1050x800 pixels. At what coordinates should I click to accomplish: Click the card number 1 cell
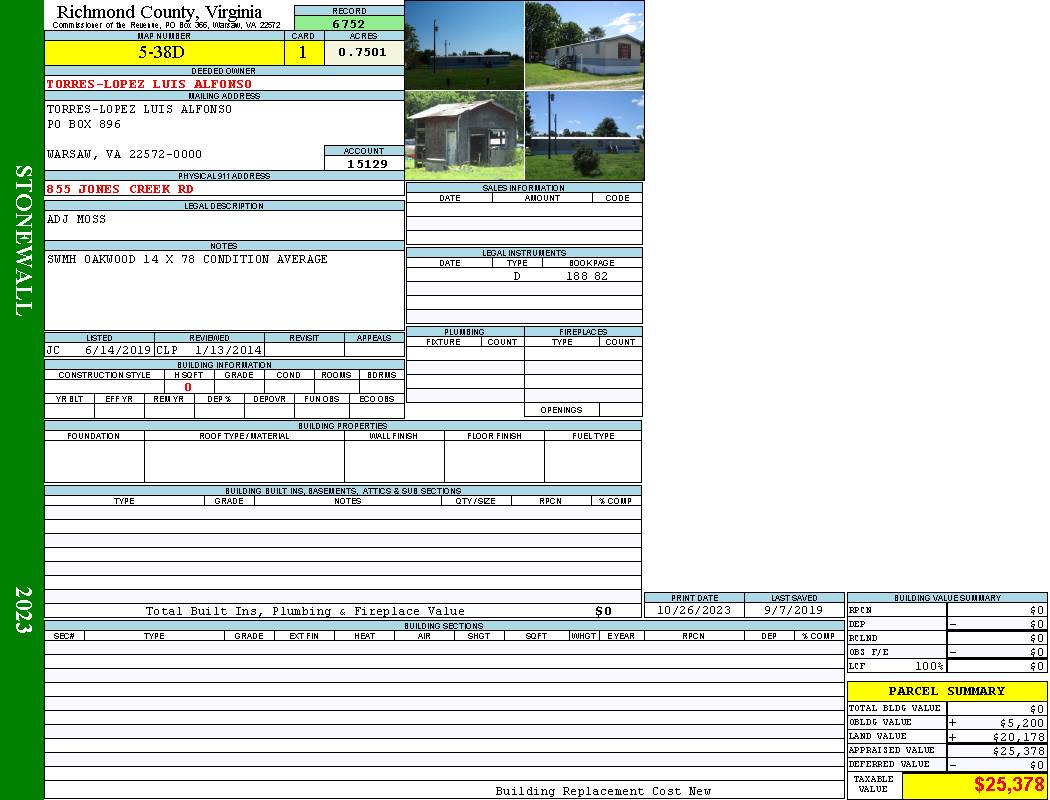click(x=303, y=53)
